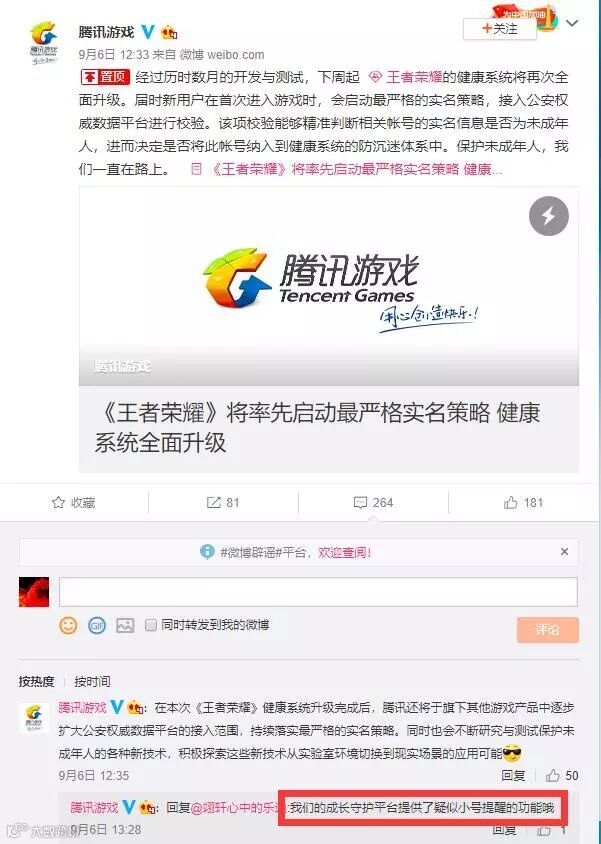Expand the post options chevron menu
The width and height of the screenshot is (601, 844).
572,23
